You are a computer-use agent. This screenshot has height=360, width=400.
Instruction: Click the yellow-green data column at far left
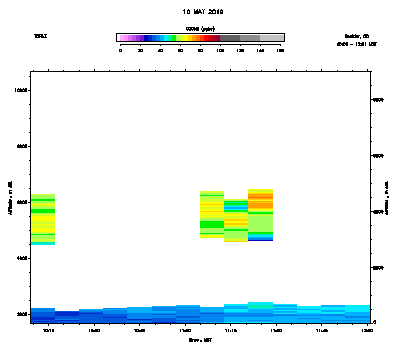(43, 219)
